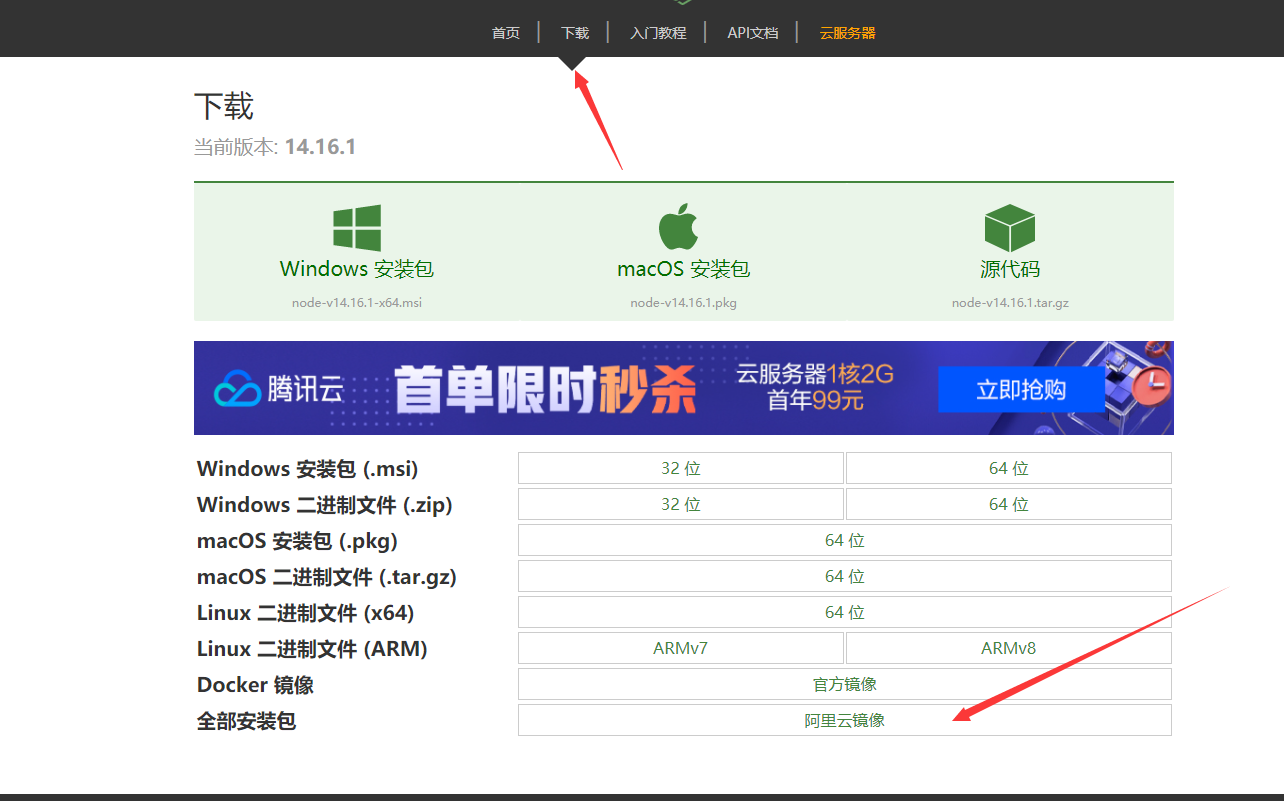The width and height of the screenshot is (1284, 801).
Task: Click the 立即抢购 banner button
Action: (1021, 390)
